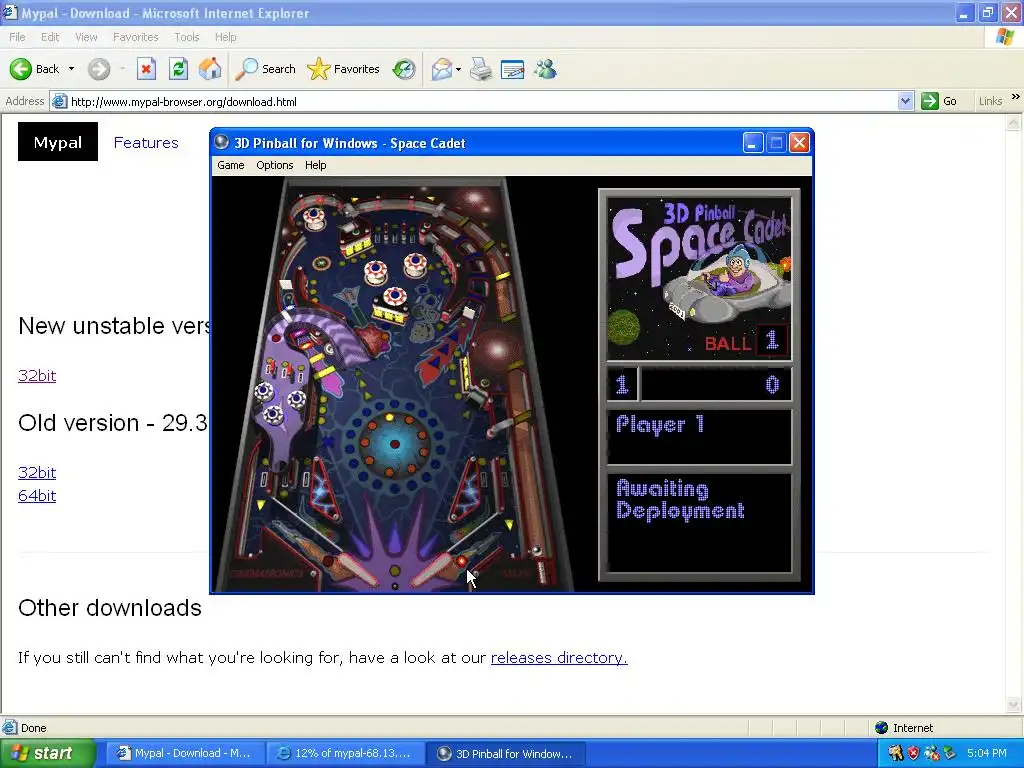Viewport: 1024px width, 768px height.
Task: Click the Messenger tray icon with red X
Action: pos(931,754)
